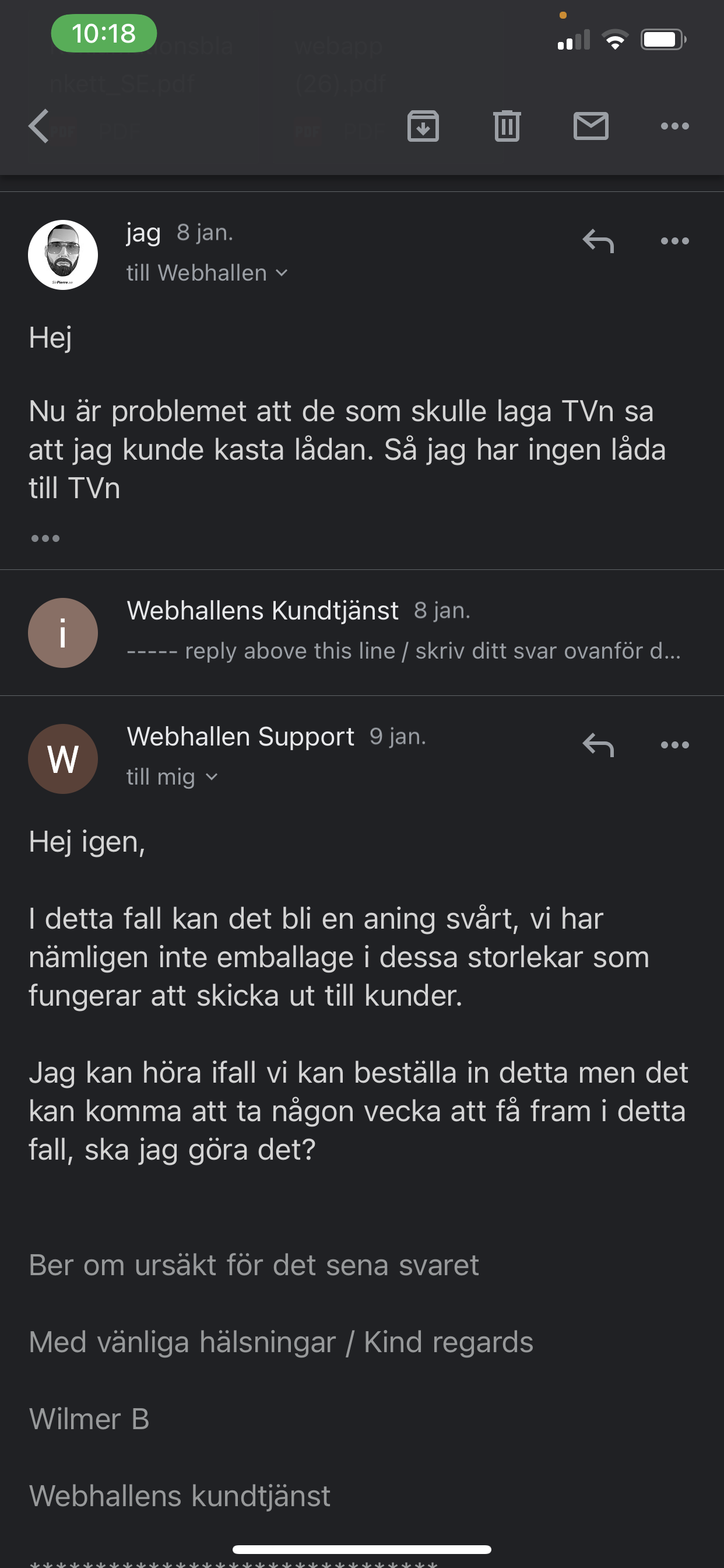Tap the home indicator bar
This screenshot has width=724, height=1568.
point(362,1549)
